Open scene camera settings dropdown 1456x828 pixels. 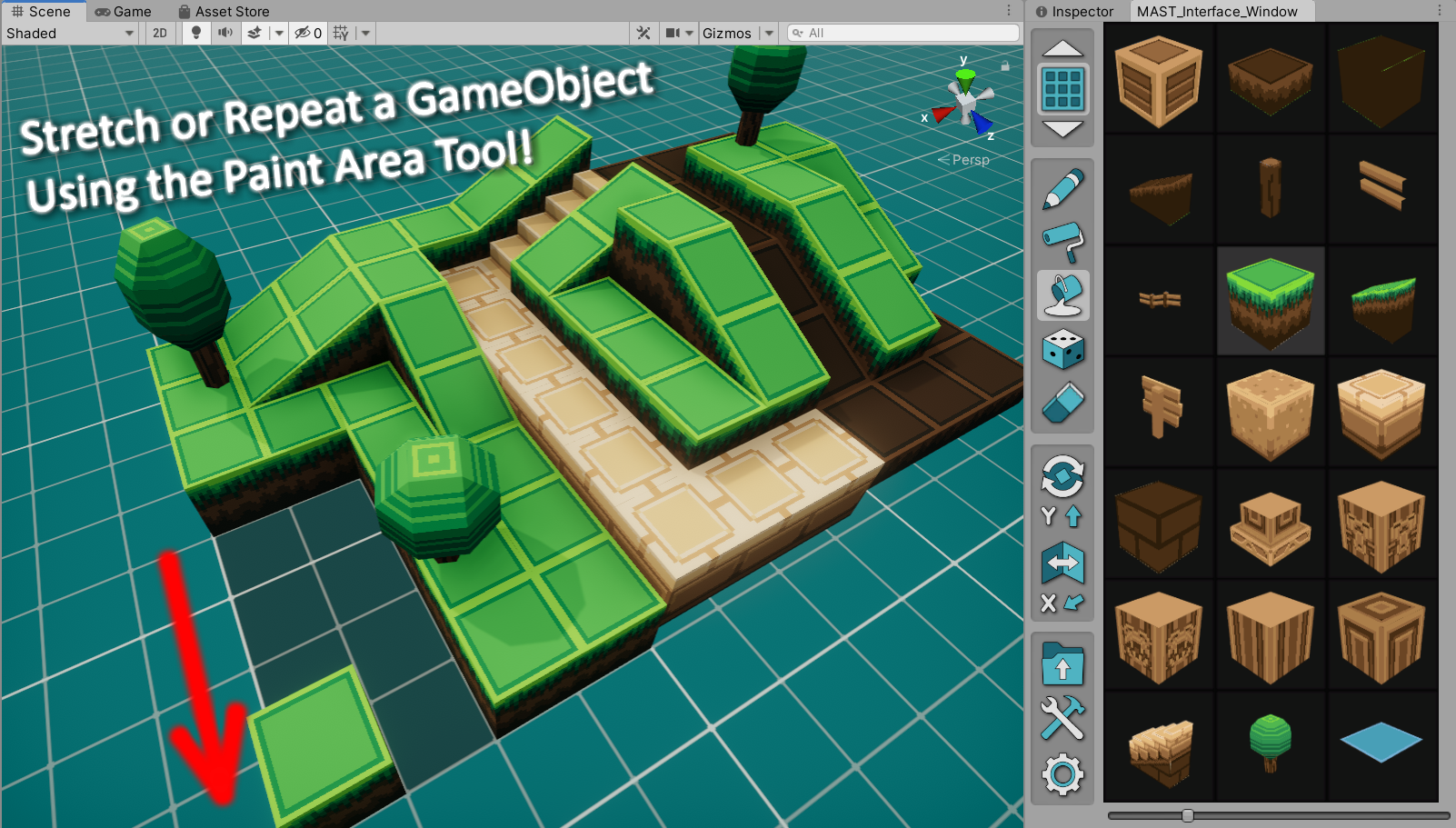[x=679, y=34]
